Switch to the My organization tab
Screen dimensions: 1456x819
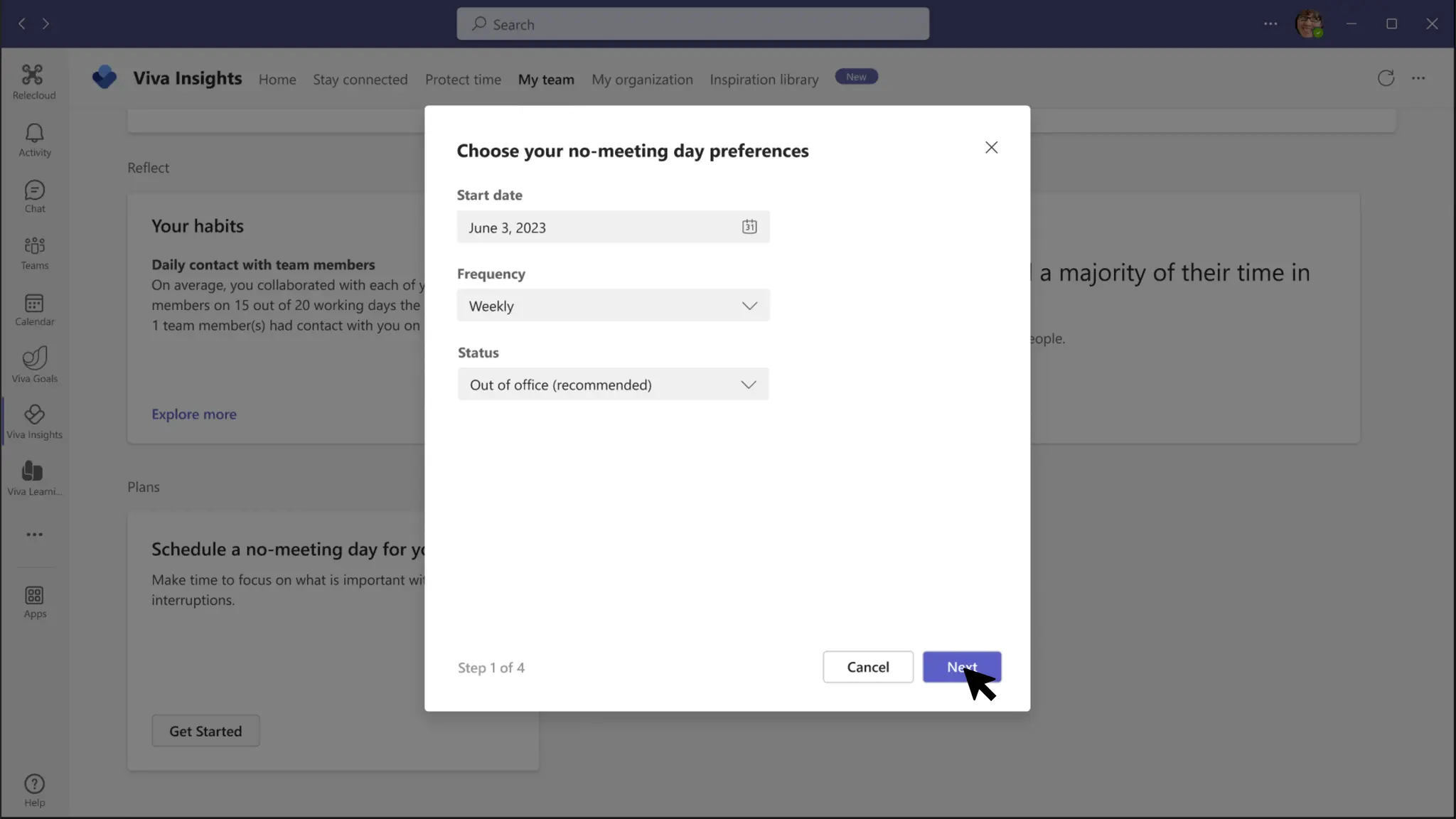pos(642,80)
